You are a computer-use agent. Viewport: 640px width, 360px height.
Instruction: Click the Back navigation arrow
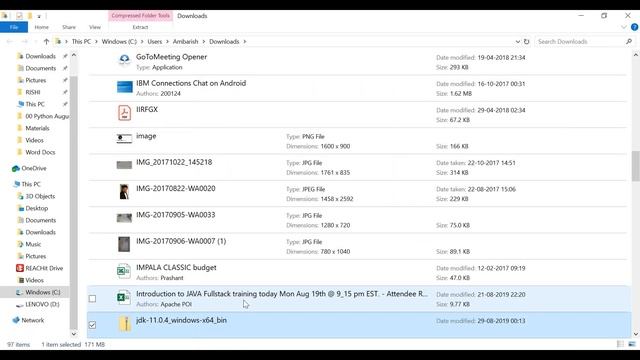[10, 42]
